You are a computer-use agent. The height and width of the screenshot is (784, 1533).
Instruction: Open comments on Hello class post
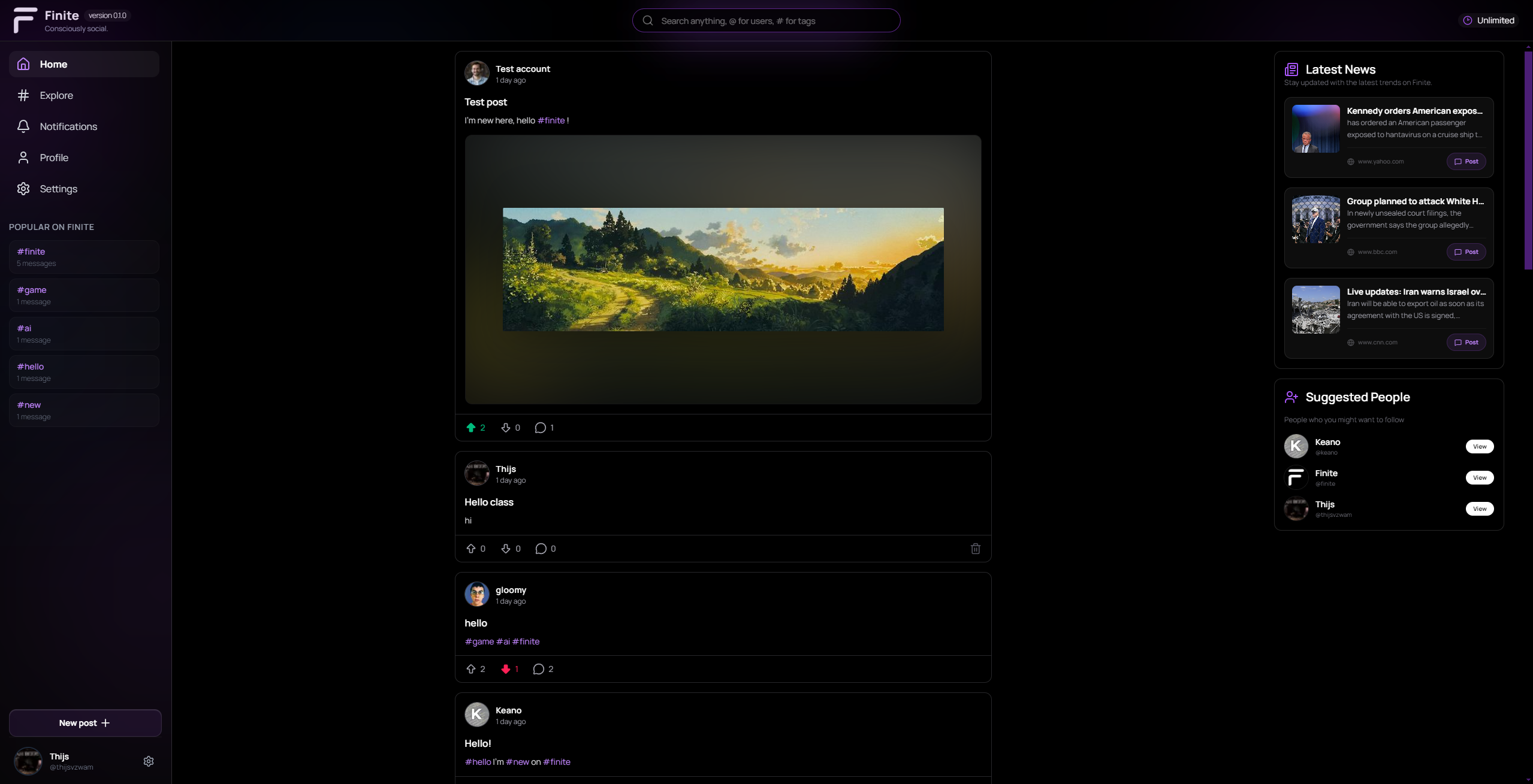click(545, 549)
